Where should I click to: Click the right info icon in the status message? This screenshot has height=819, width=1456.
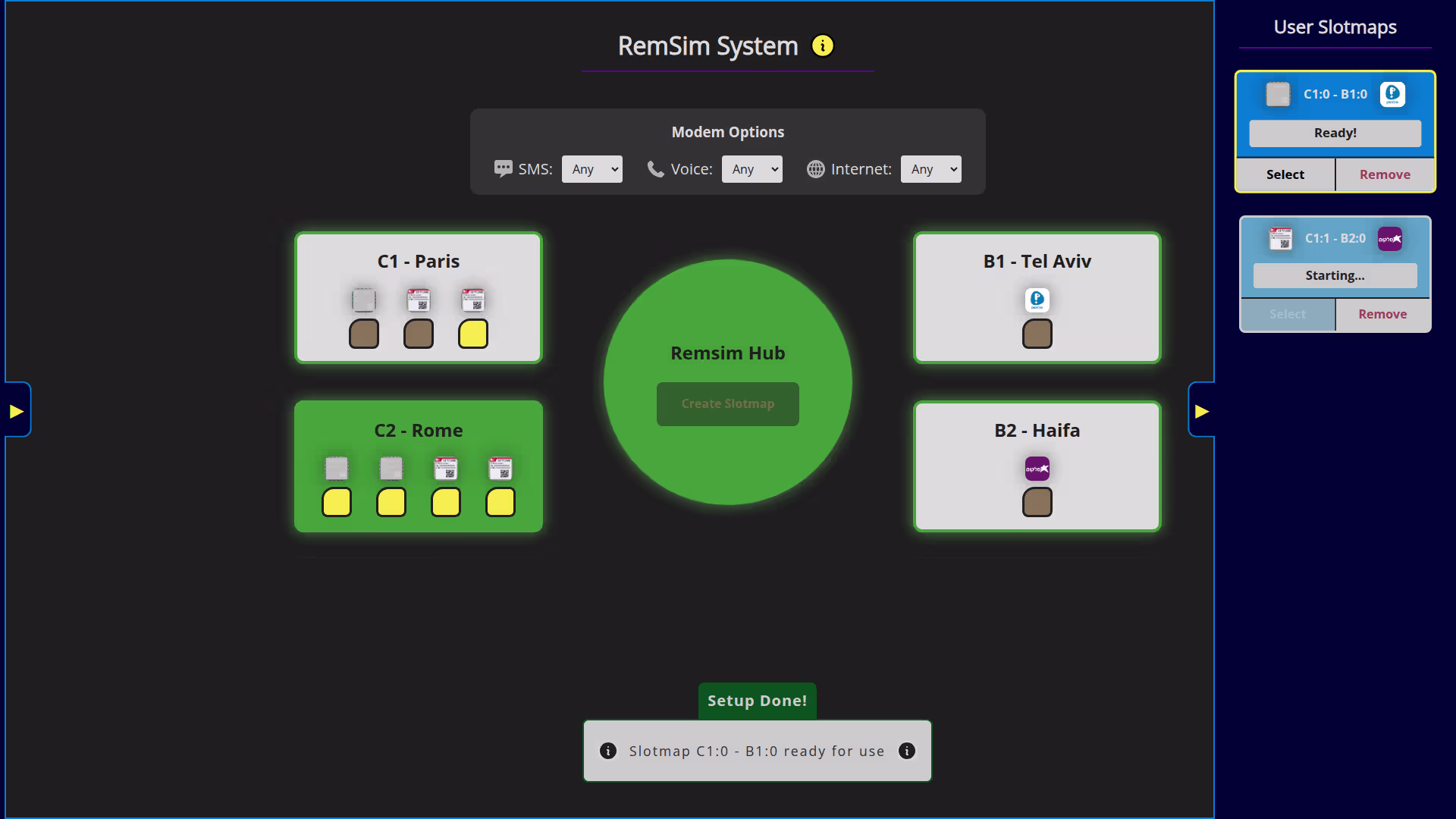pyautogui.click(x=907, y=751)
